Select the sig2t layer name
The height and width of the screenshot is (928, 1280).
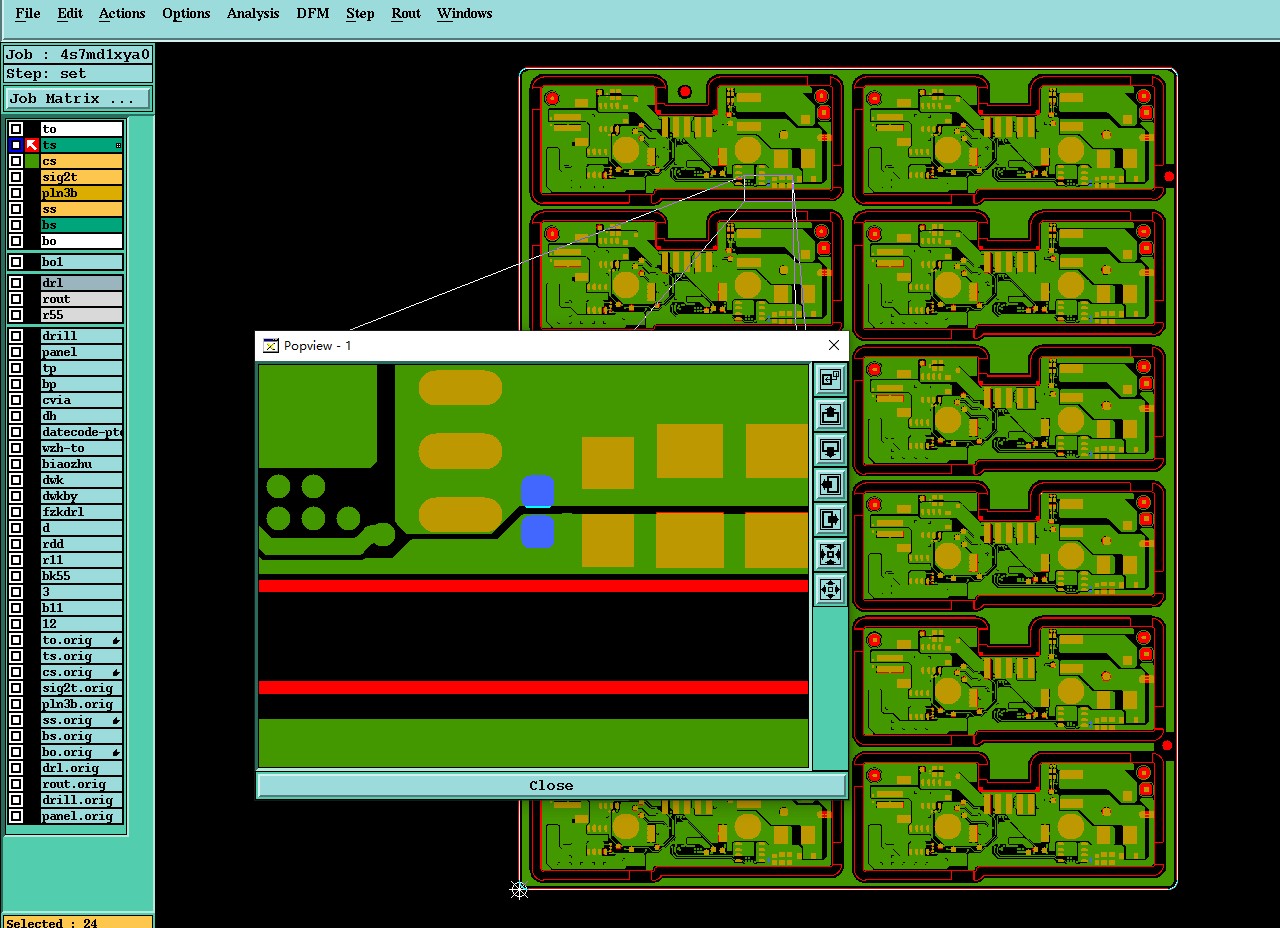pyautogui.click(x=81, y=177)
